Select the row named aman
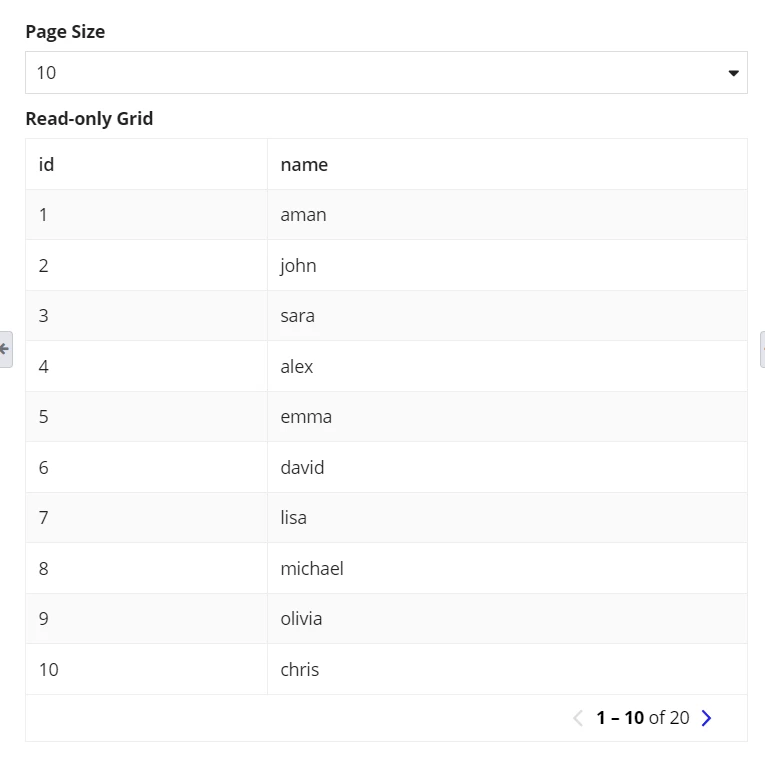Viewport: 765px width, 759px height. click(x=386, y=215)
